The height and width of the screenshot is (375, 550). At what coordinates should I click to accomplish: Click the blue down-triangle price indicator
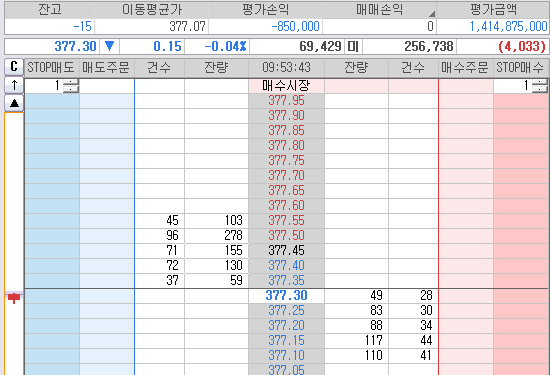click(109, 46)
